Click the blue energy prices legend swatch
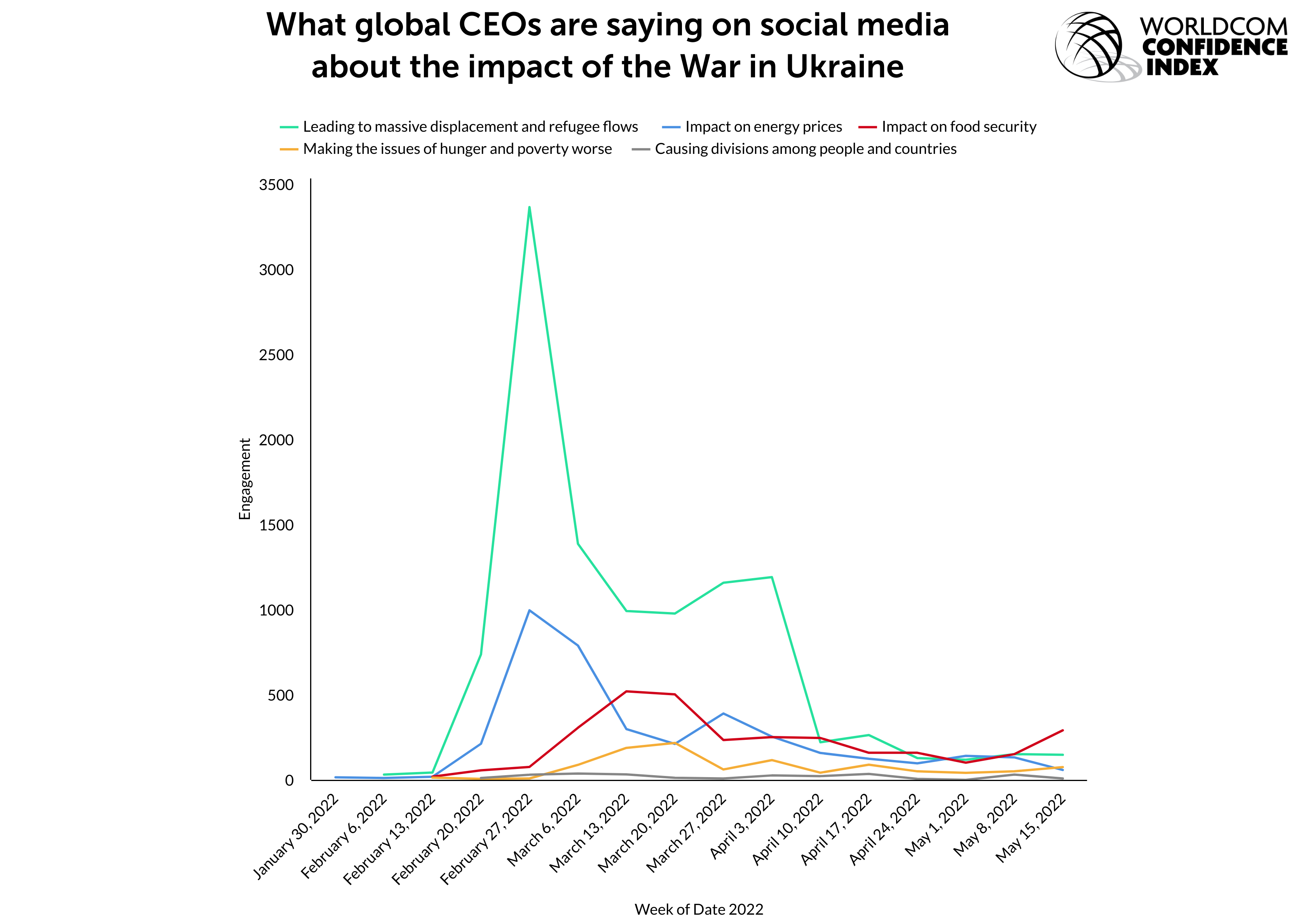The image size is (1308, 924). point(671,127)
